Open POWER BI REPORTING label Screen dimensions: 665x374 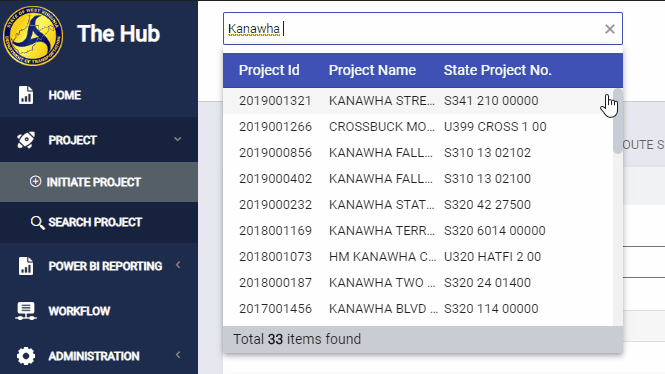pyautogui.click(x=105, y=266)
